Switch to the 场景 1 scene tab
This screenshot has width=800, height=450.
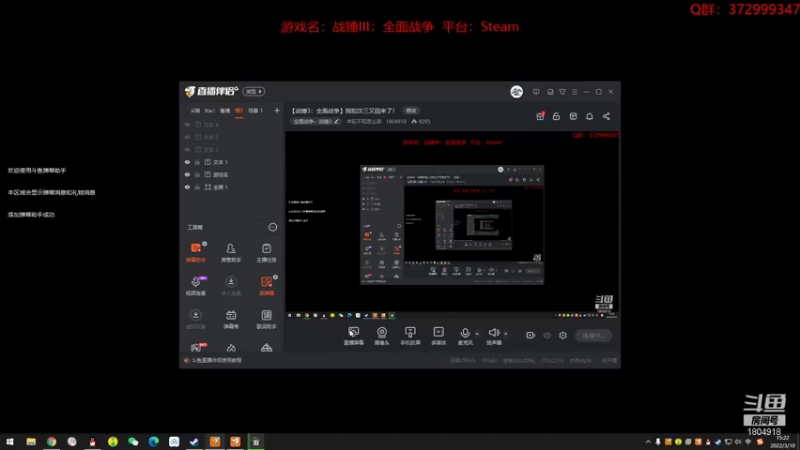click(x=256, y=111)
